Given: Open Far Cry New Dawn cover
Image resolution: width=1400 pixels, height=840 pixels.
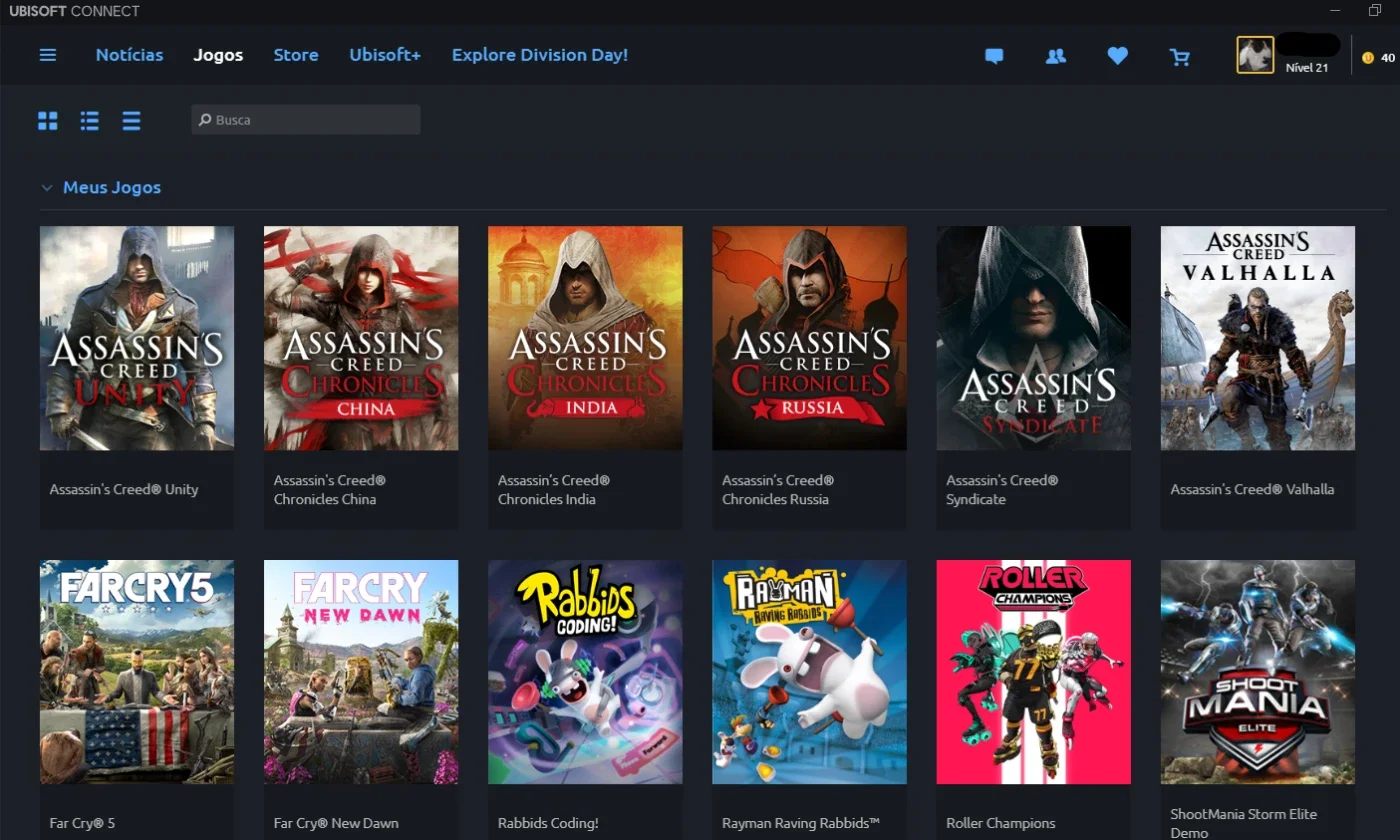Looking at the screenshot, I should [361, 672].
